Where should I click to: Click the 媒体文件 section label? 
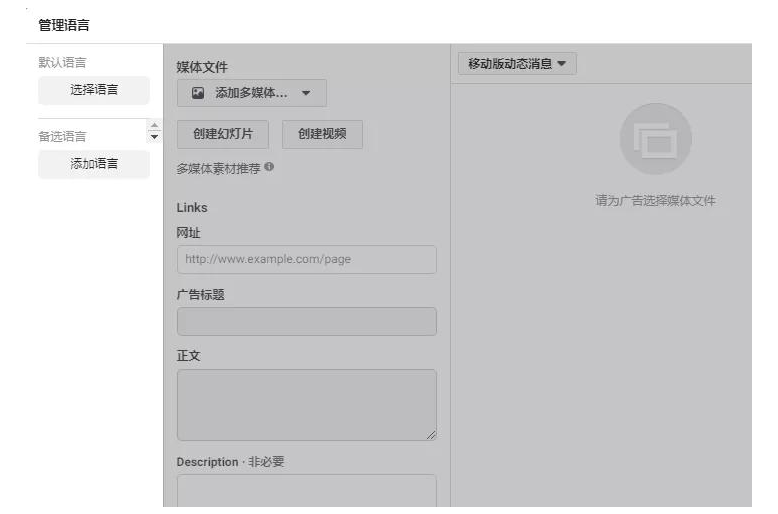point(202,67)
